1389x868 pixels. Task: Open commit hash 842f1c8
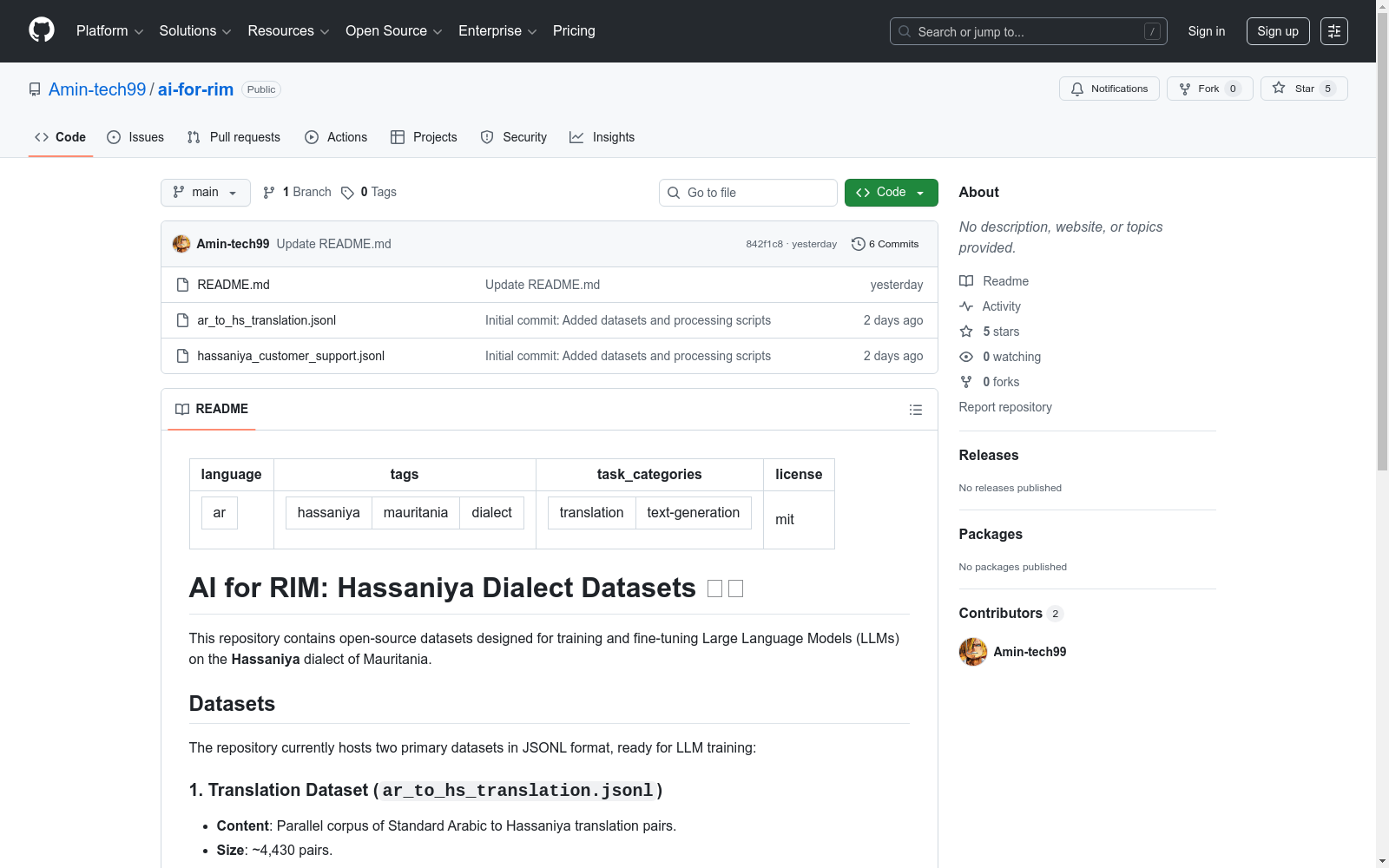click(764, 244)
